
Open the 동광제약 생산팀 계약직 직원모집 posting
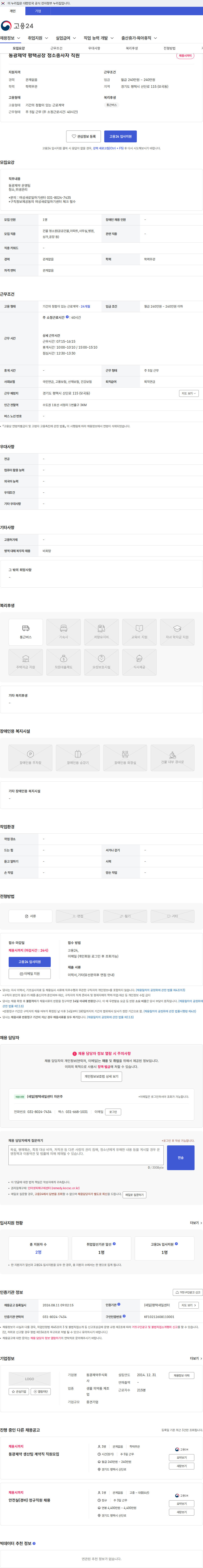click(34, 1454)
